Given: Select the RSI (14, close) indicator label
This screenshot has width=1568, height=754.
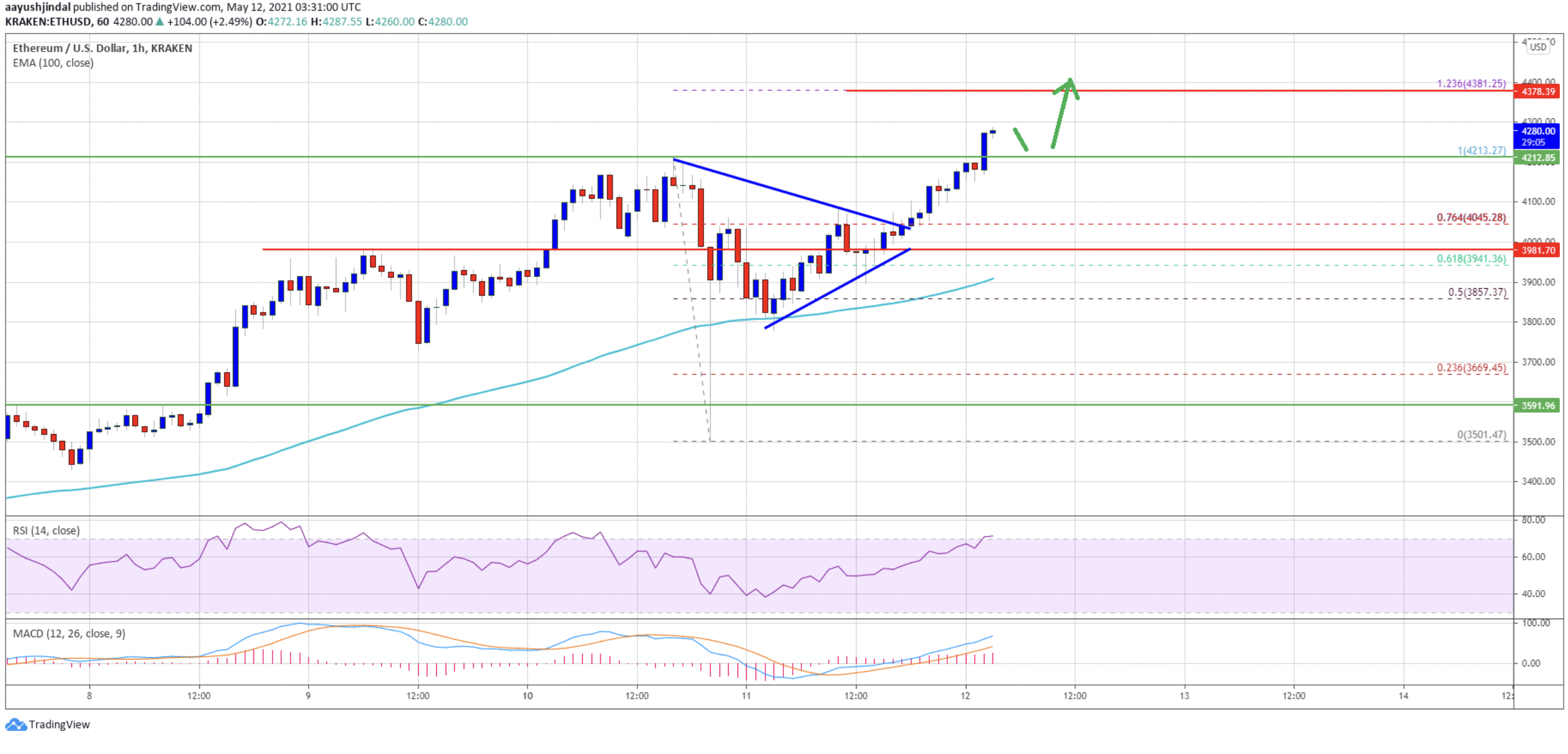Looking at the screenshot, I should click(x=46, y=530).
